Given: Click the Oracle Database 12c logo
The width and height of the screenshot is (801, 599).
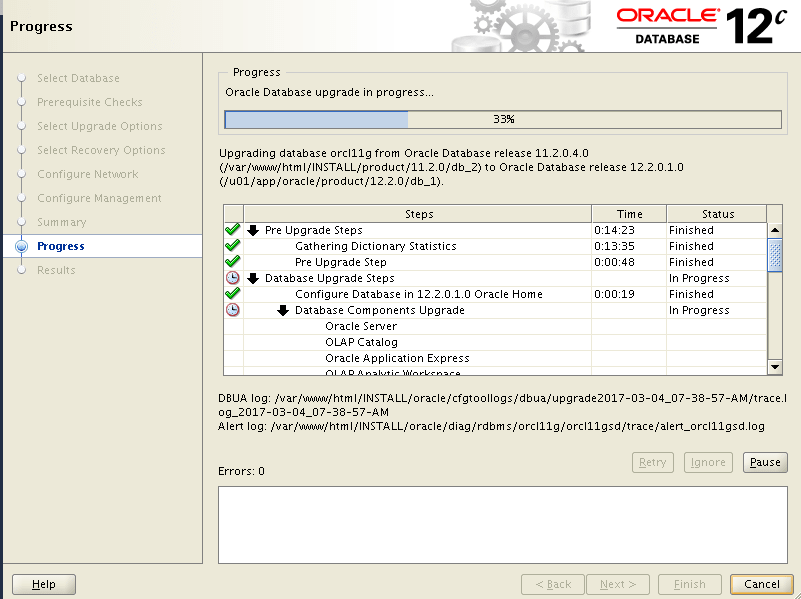Looking at the screenshot, I should click(x=701, y=26).
